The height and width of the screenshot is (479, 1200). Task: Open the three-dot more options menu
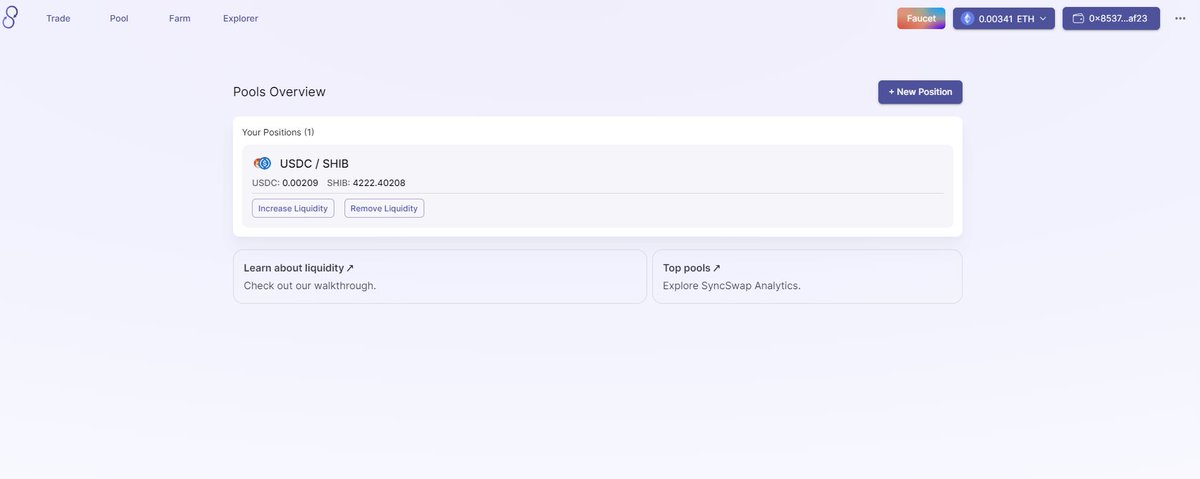coord(1180,18)
